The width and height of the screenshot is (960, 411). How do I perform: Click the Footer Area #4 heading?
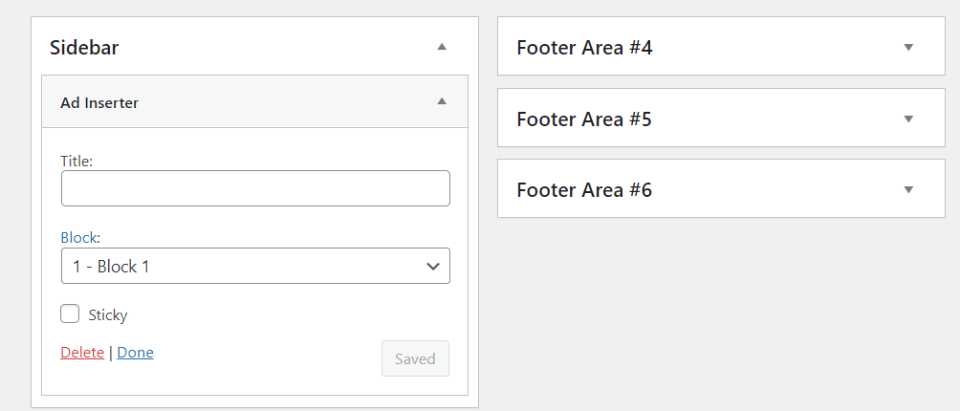[x=584, y=47]
